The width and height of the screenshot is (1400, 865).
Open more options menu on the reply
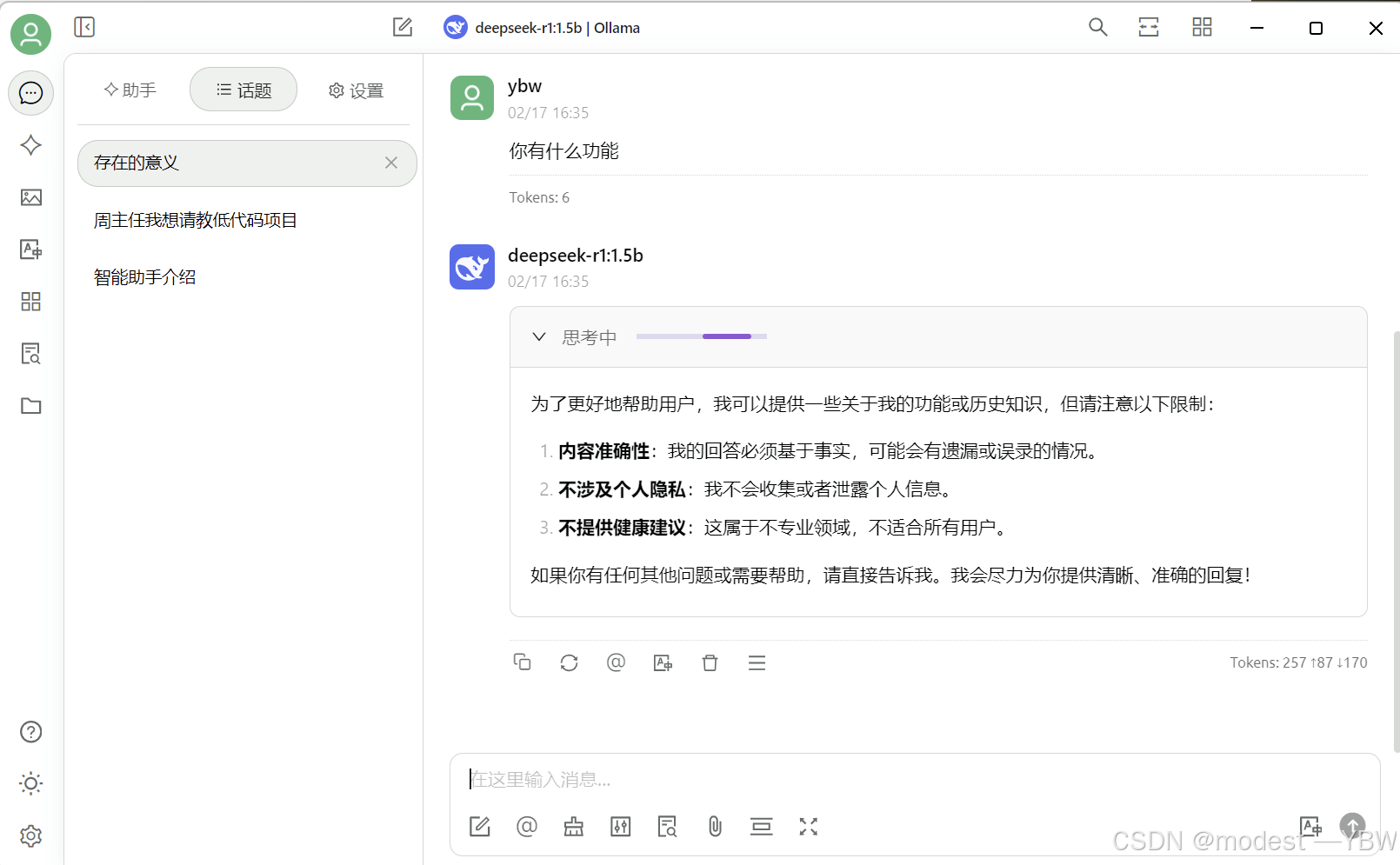tap(757, 662)
